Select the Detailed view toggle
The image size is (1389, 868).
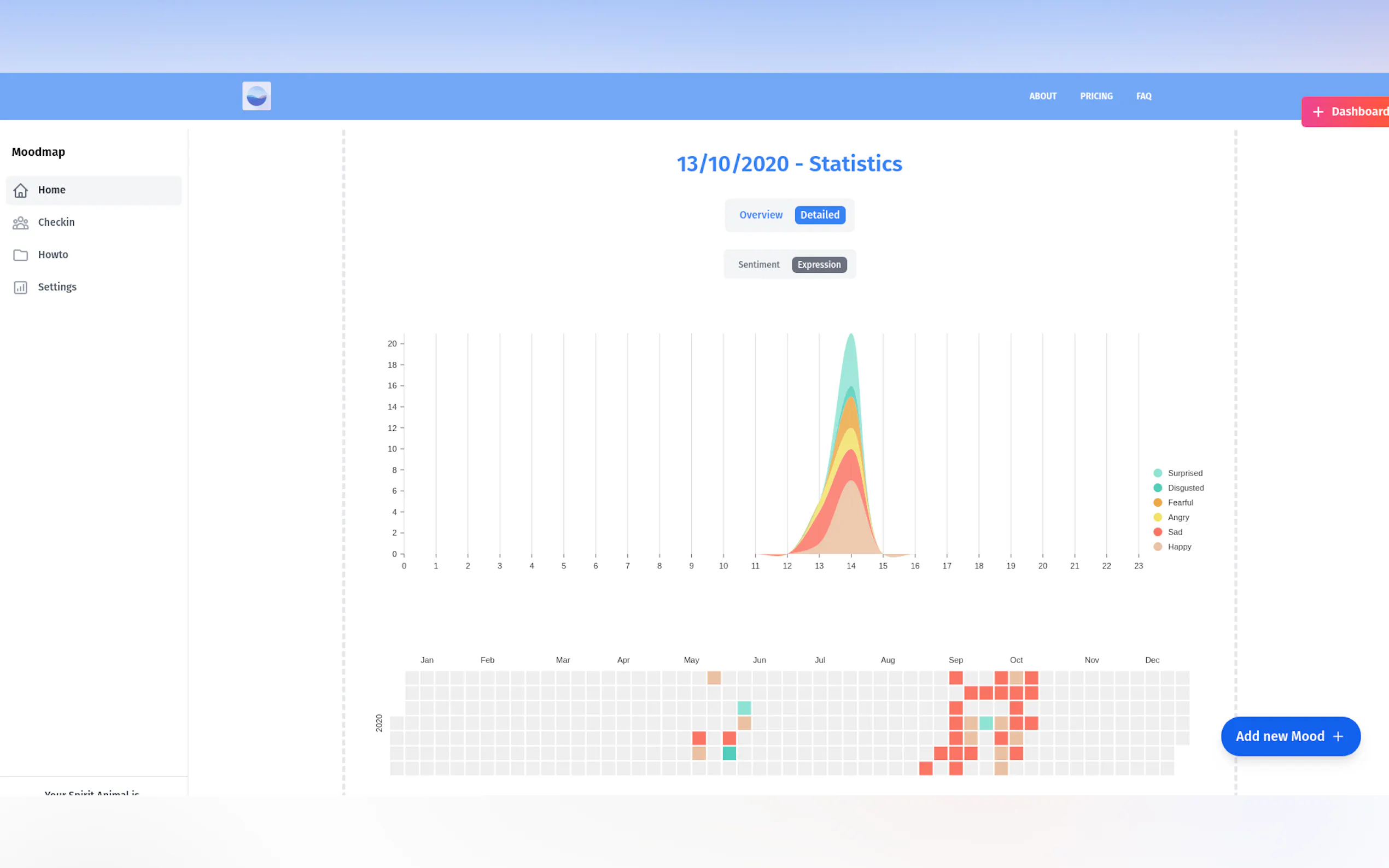(819, 215)
